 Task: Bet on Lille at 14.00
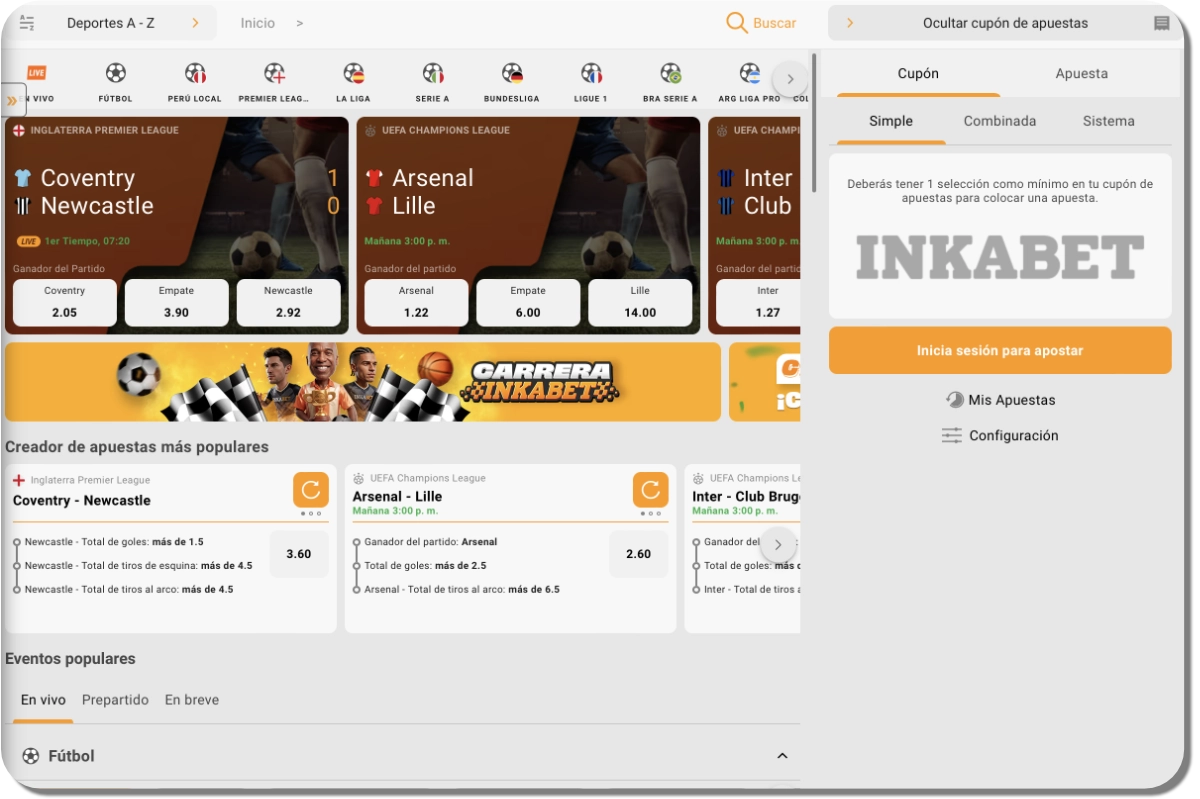640,303
